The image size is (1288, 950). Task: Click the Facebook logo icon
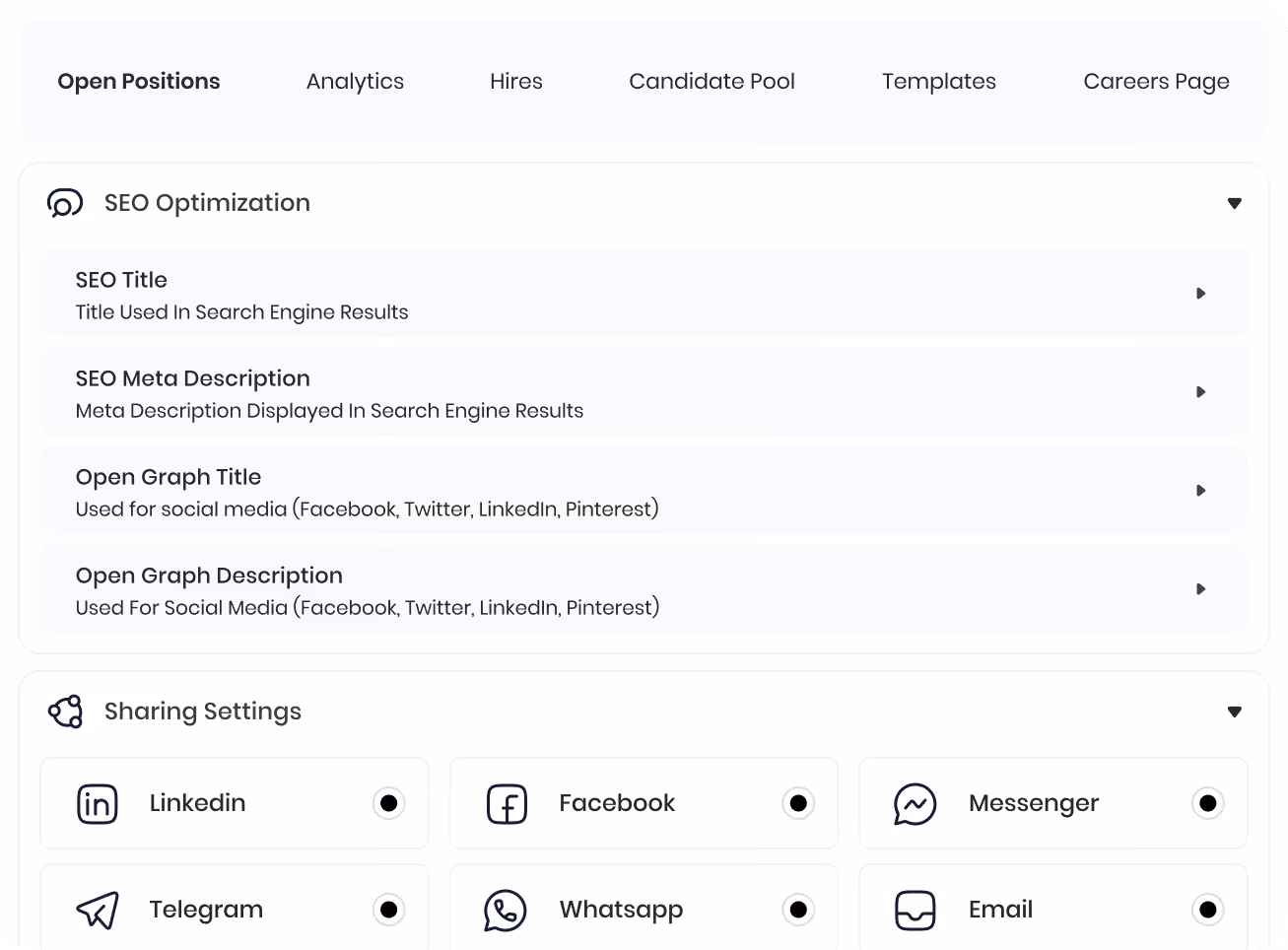tap(508, 804)
